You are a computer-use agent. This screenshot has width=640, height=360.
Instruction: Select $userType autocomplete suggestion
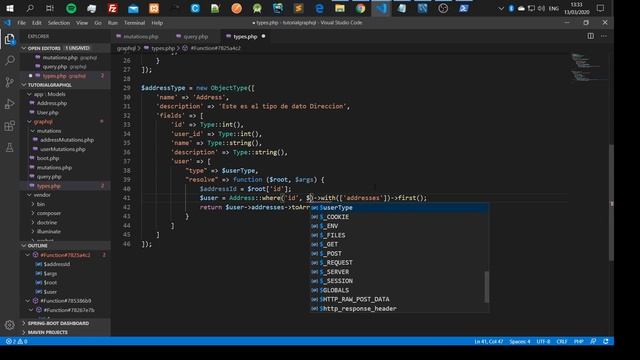pyautogui.click(x=399, y=208)
